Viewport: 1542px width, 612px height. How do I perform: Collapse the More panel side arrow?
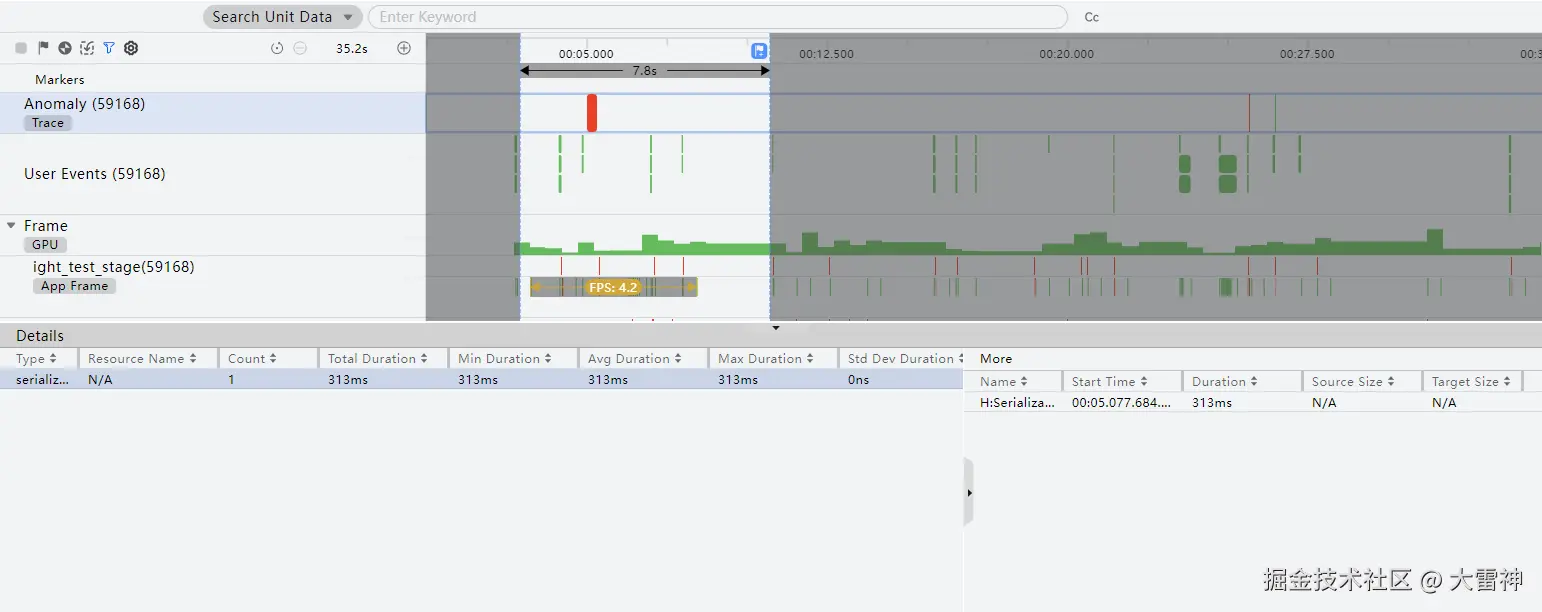point(969,493)
